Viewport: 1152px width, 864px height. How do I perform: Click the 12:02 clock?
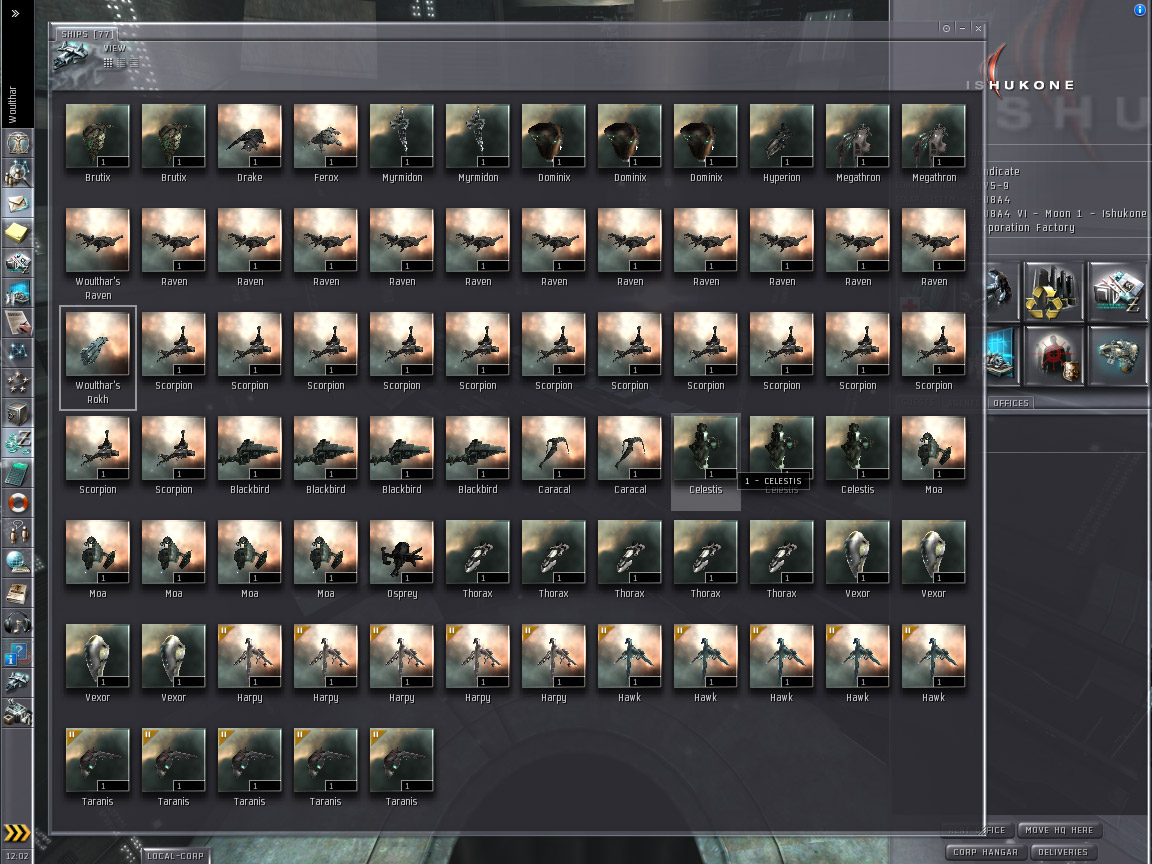17,856
